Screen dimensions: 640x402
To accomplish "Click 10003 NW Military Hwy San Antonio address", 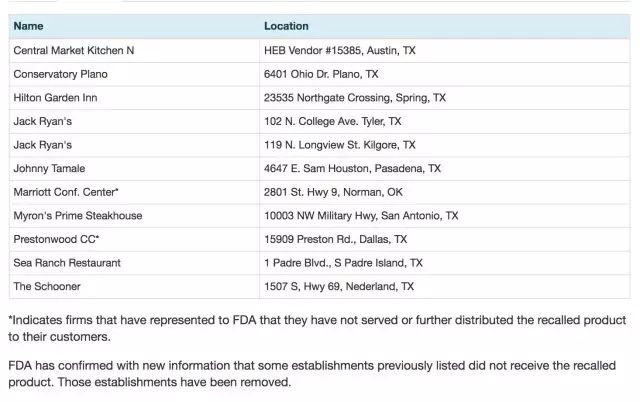I will coord(361,216).
